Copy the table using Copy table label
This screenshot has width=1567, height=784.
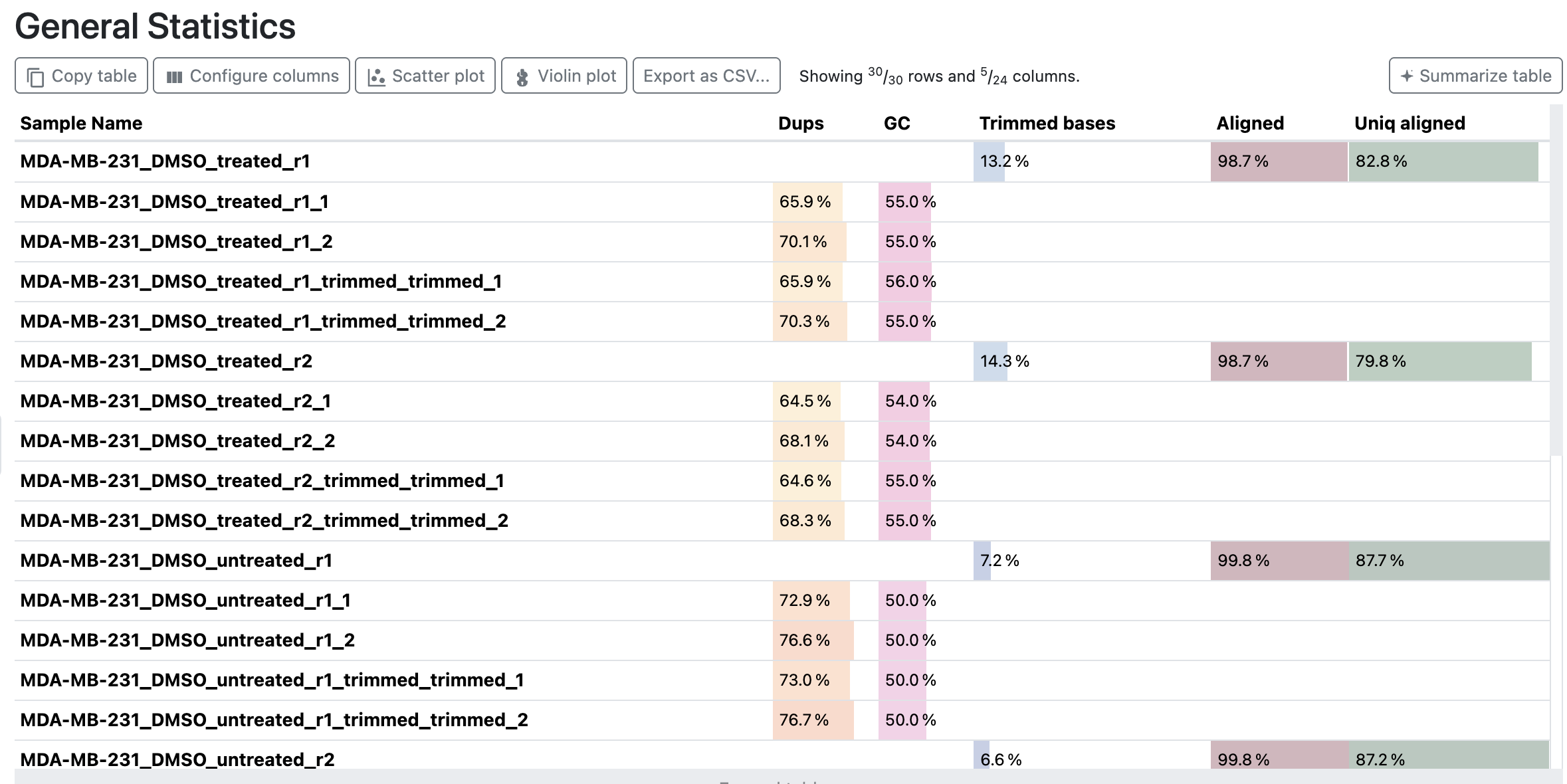click(94, 76)
